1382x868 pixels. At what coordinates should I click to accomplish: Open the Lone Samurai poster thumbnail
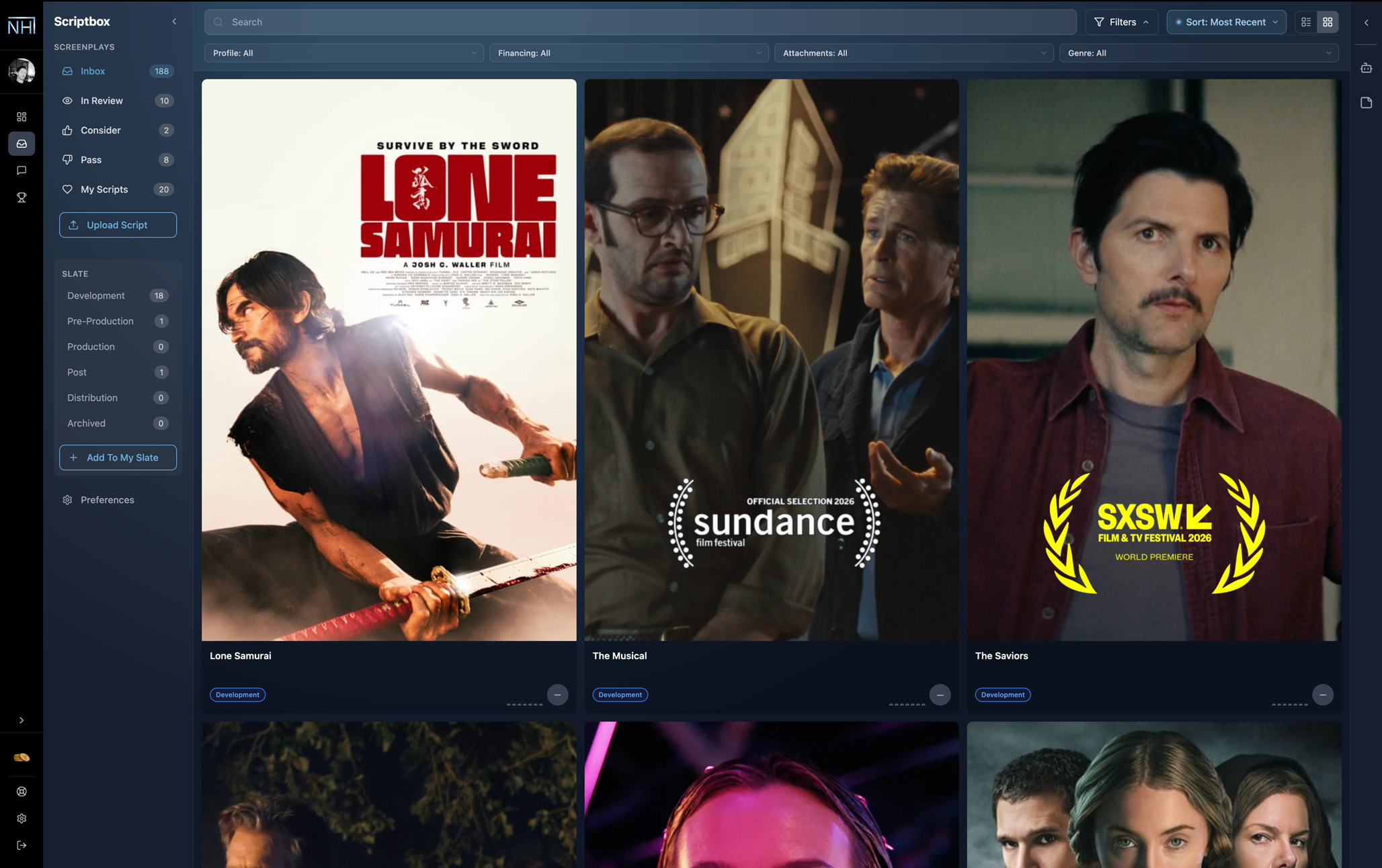click(x=389, y=360)
